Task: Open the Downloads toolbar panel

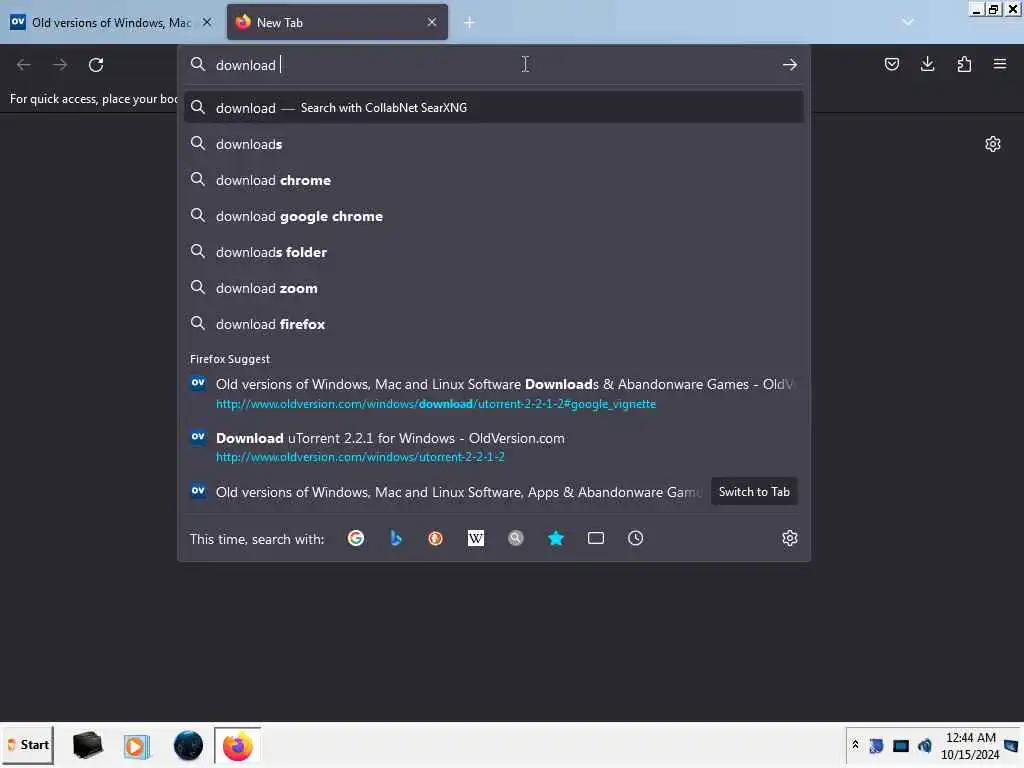Action: 927,64
